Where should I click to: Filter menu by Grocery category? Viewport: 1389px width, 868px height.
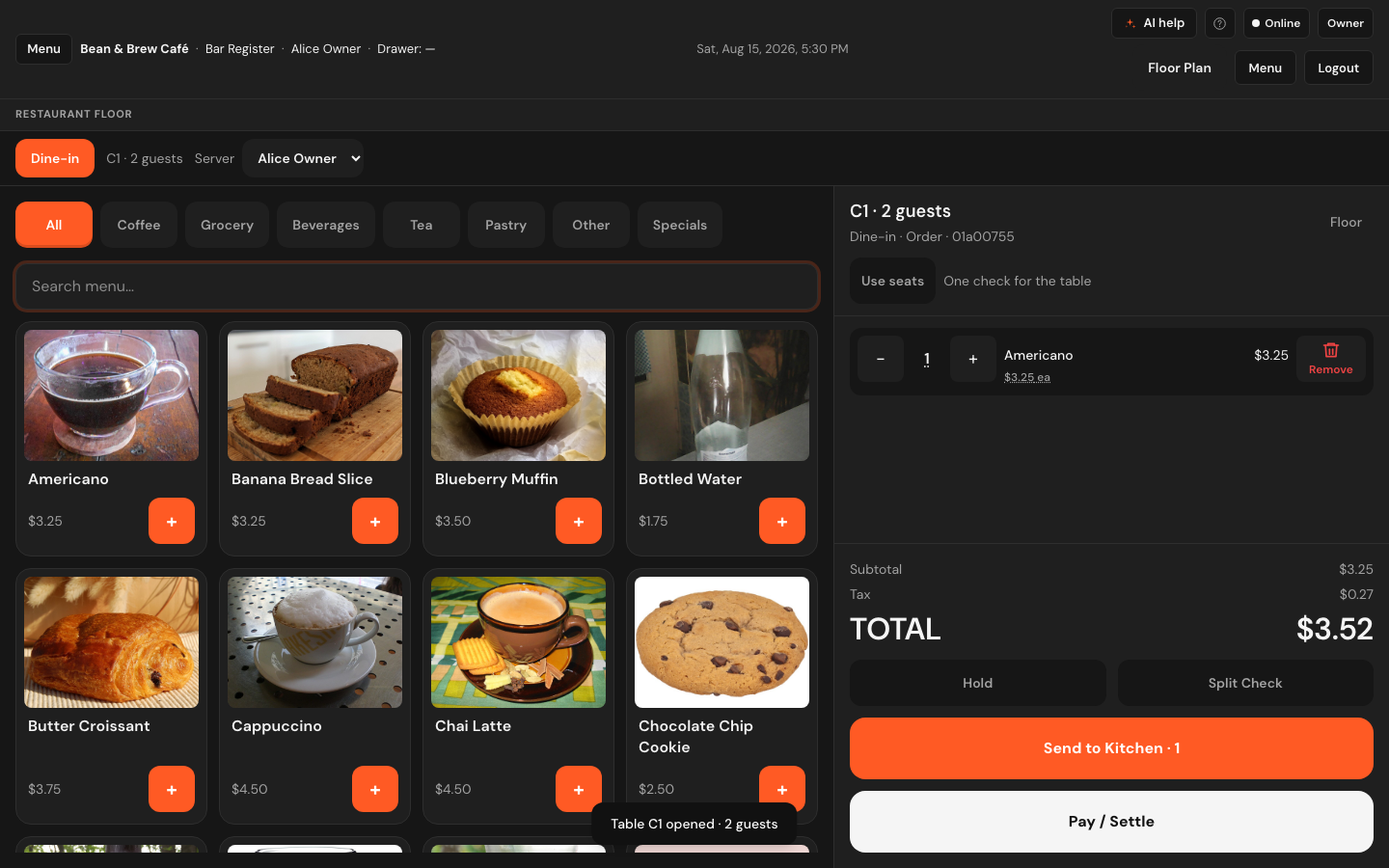coord(228,225)
